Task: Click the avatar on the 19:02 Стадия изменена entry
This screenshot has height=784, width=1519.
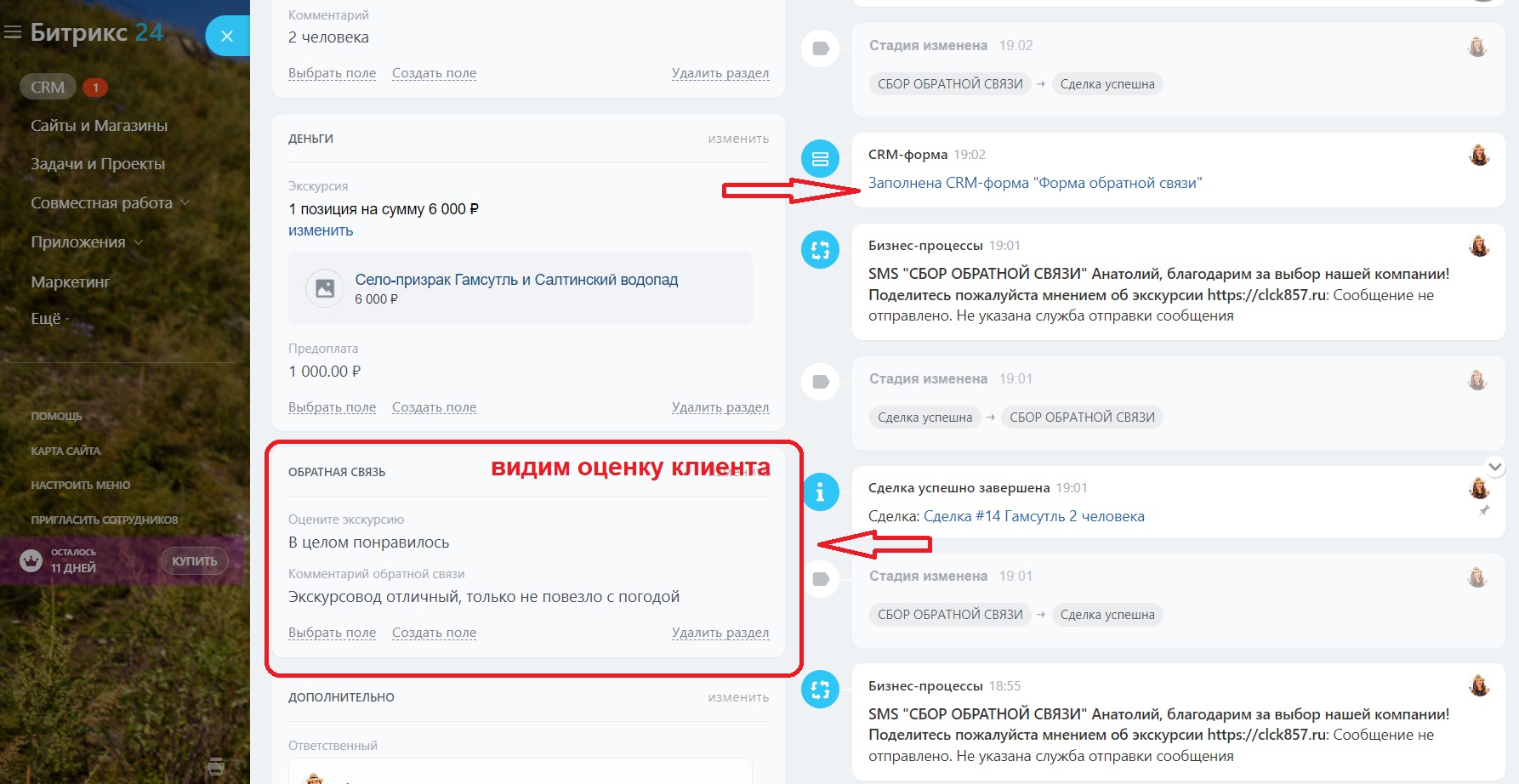Action: click(x=1477, y=47)
